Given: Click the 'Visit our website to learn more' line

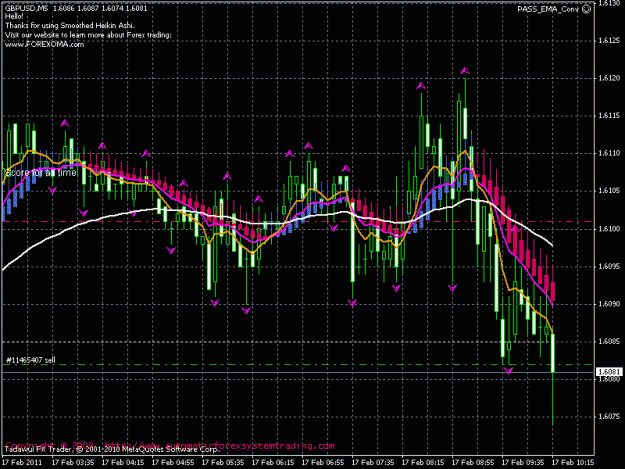Looking at the screenshot, I should [x=88, y=35].
